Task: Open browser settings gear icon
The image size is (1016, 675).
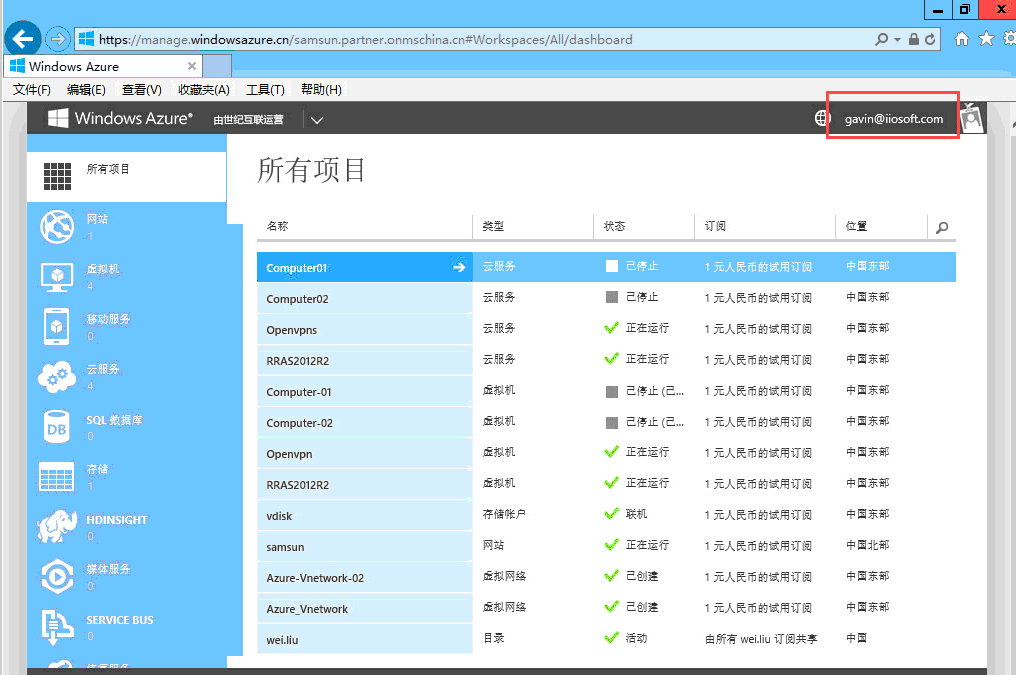Action: coord(1009,39)
